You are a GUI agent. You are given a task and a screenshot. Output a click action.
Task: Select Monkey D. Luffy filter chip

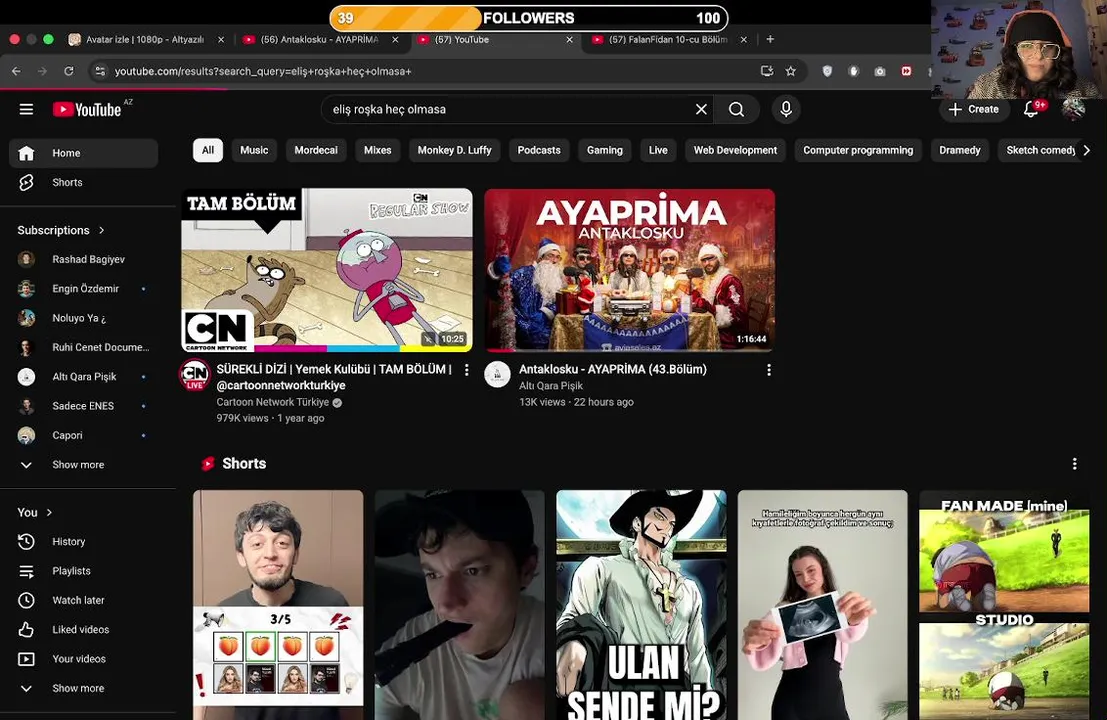pos(455,150)
